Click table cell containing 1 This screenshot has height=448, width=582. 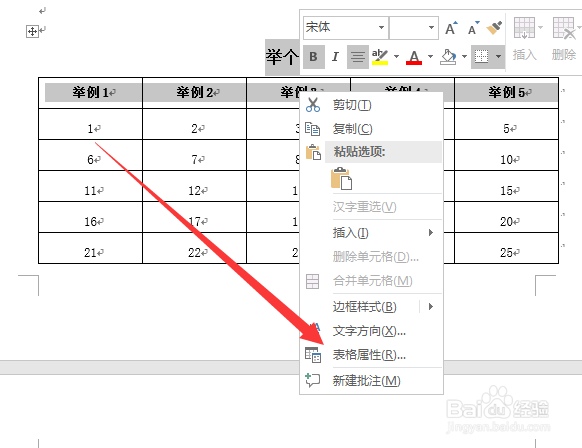tap(91, 124)
